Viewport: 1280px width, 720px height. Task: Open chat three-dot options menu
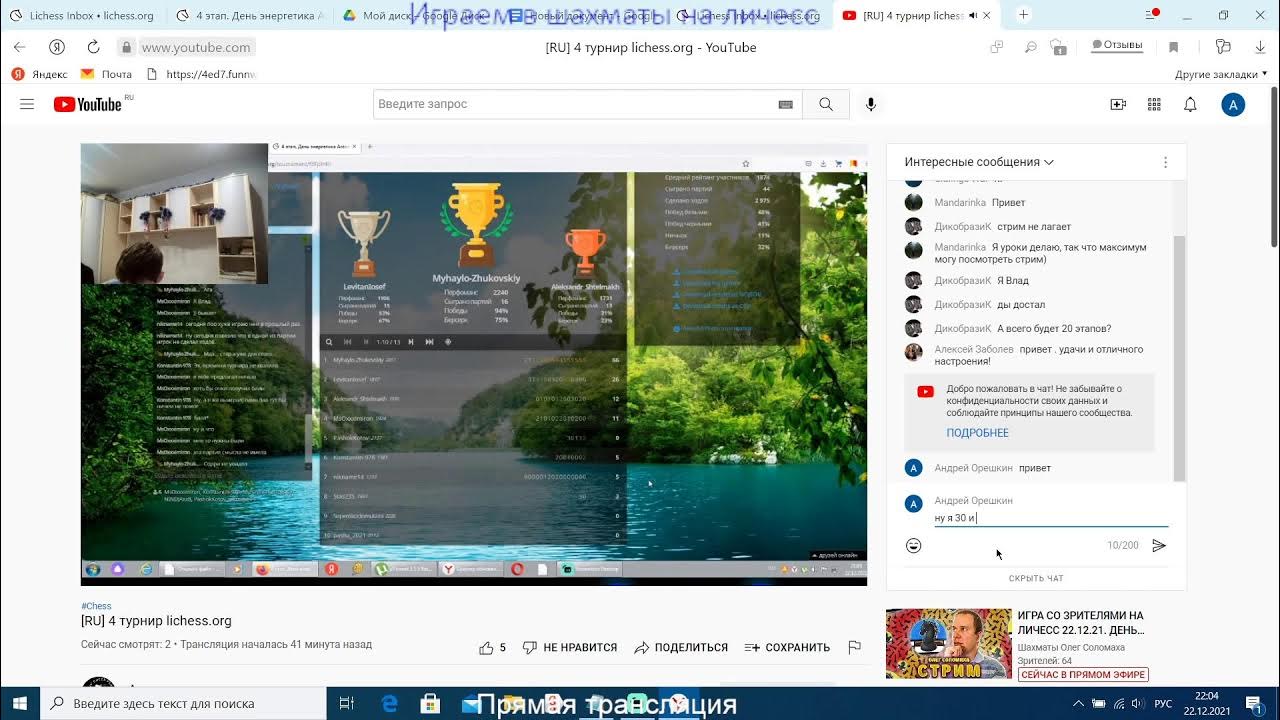point(1165,162)
